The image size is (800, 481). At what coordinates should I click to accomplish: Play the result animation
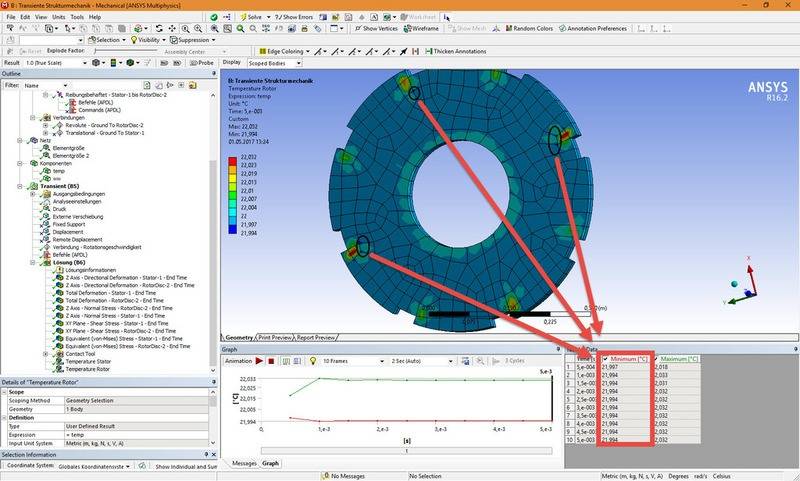click(x=259, y=361)
